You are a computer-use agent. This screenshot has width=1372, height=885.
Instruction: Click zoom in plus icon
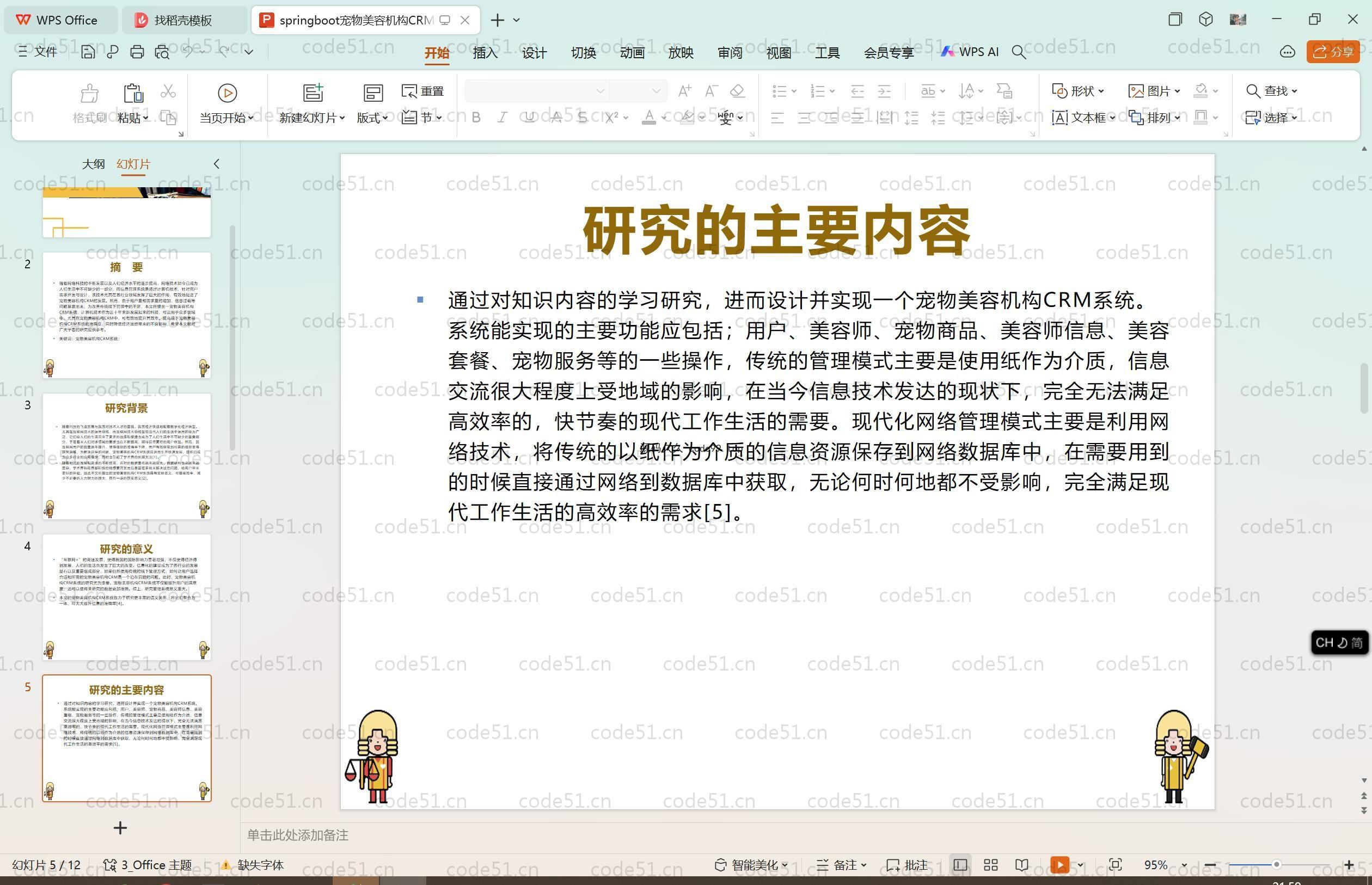pyautogui.click(x=1349, y=865)
